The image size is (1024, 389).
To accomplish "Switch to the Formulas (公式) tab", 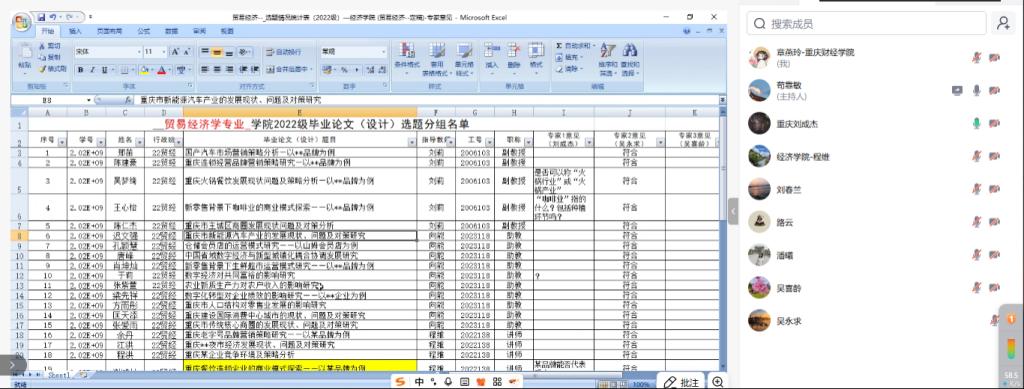I will (x=144, y=31).
